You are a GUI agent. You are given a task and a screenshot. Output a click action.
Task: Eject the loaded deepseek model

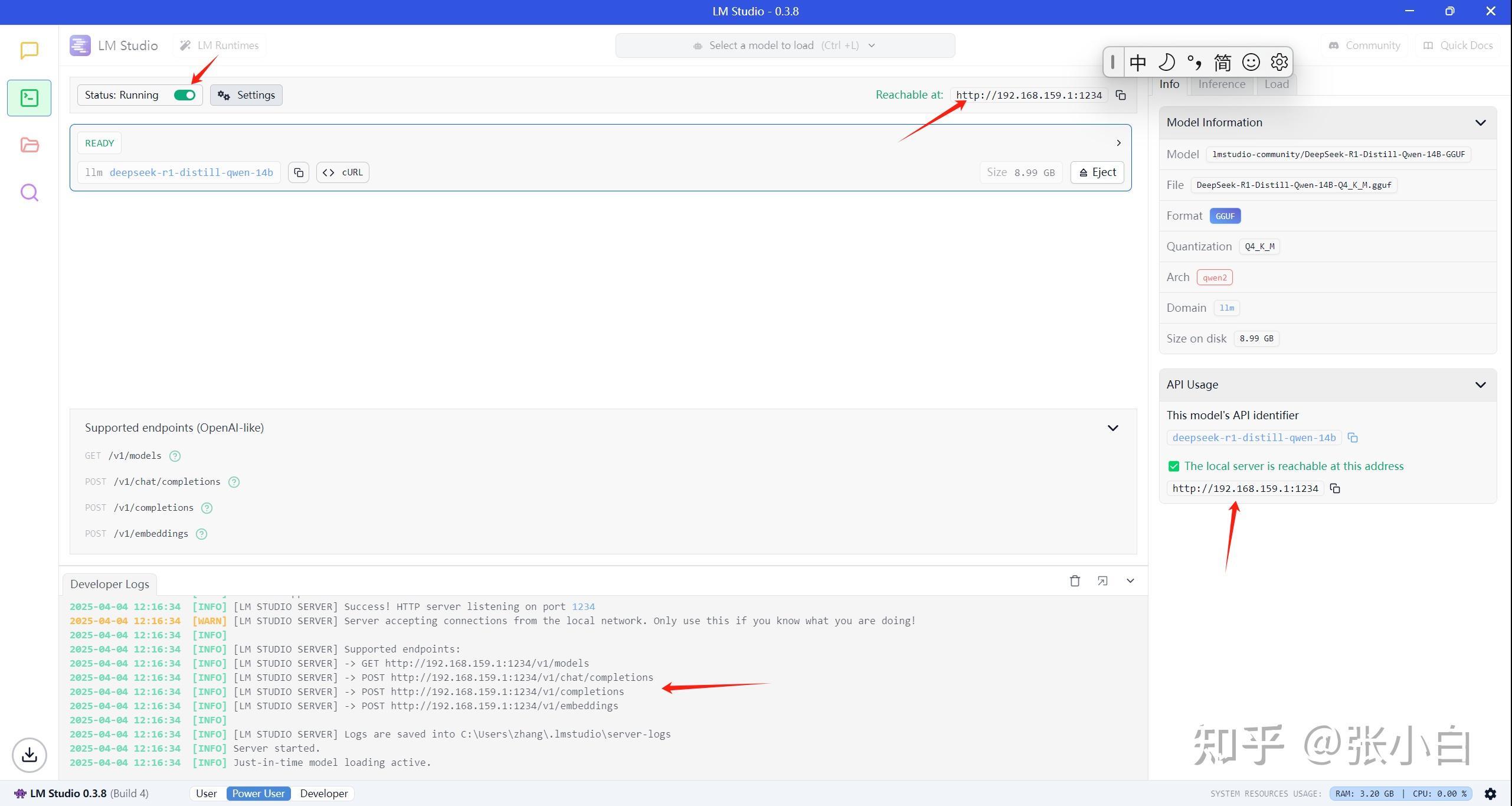(x=1097, y=172)
